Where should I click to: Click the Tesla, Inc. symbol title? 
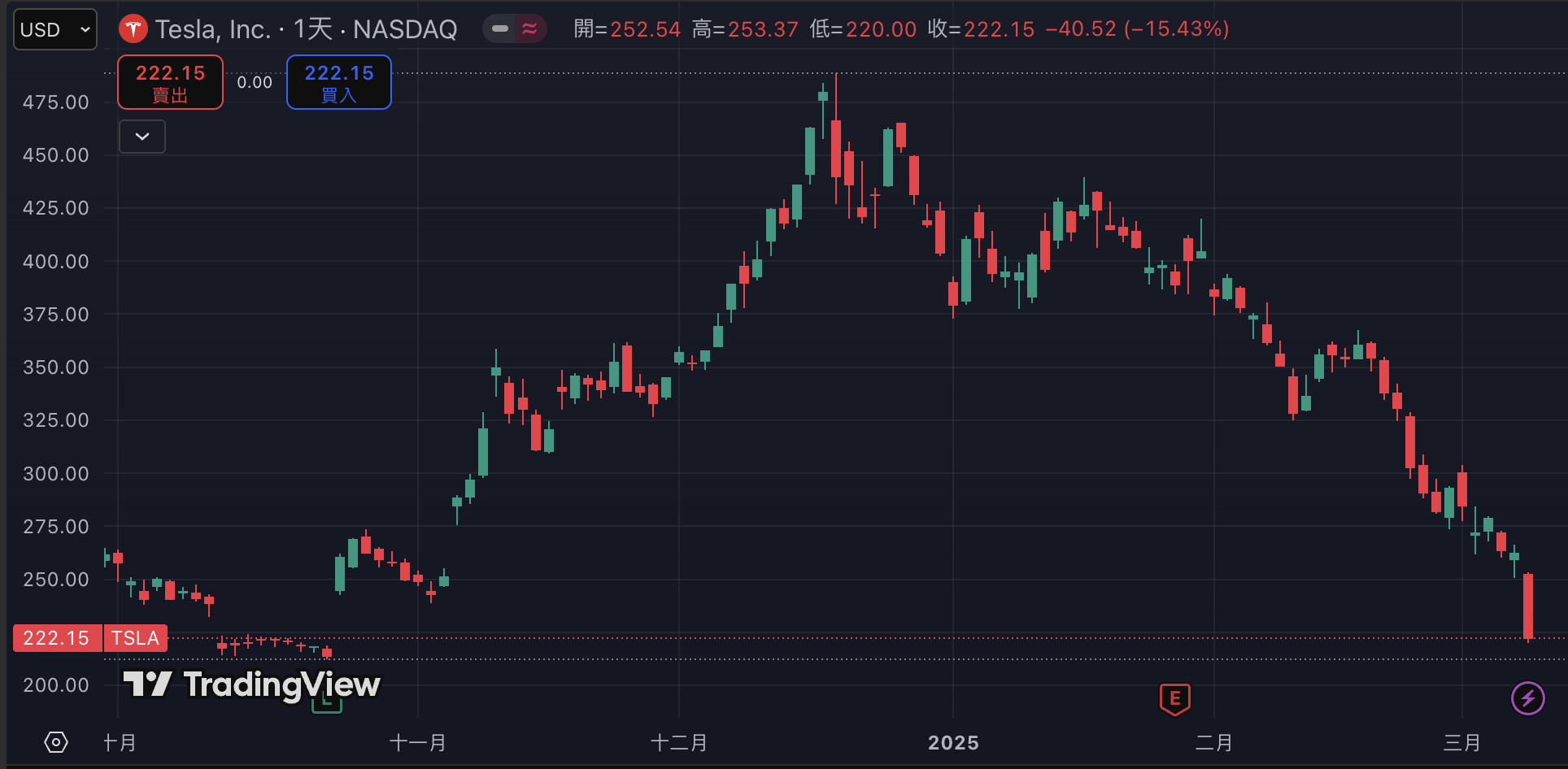[x=212, y=30]
